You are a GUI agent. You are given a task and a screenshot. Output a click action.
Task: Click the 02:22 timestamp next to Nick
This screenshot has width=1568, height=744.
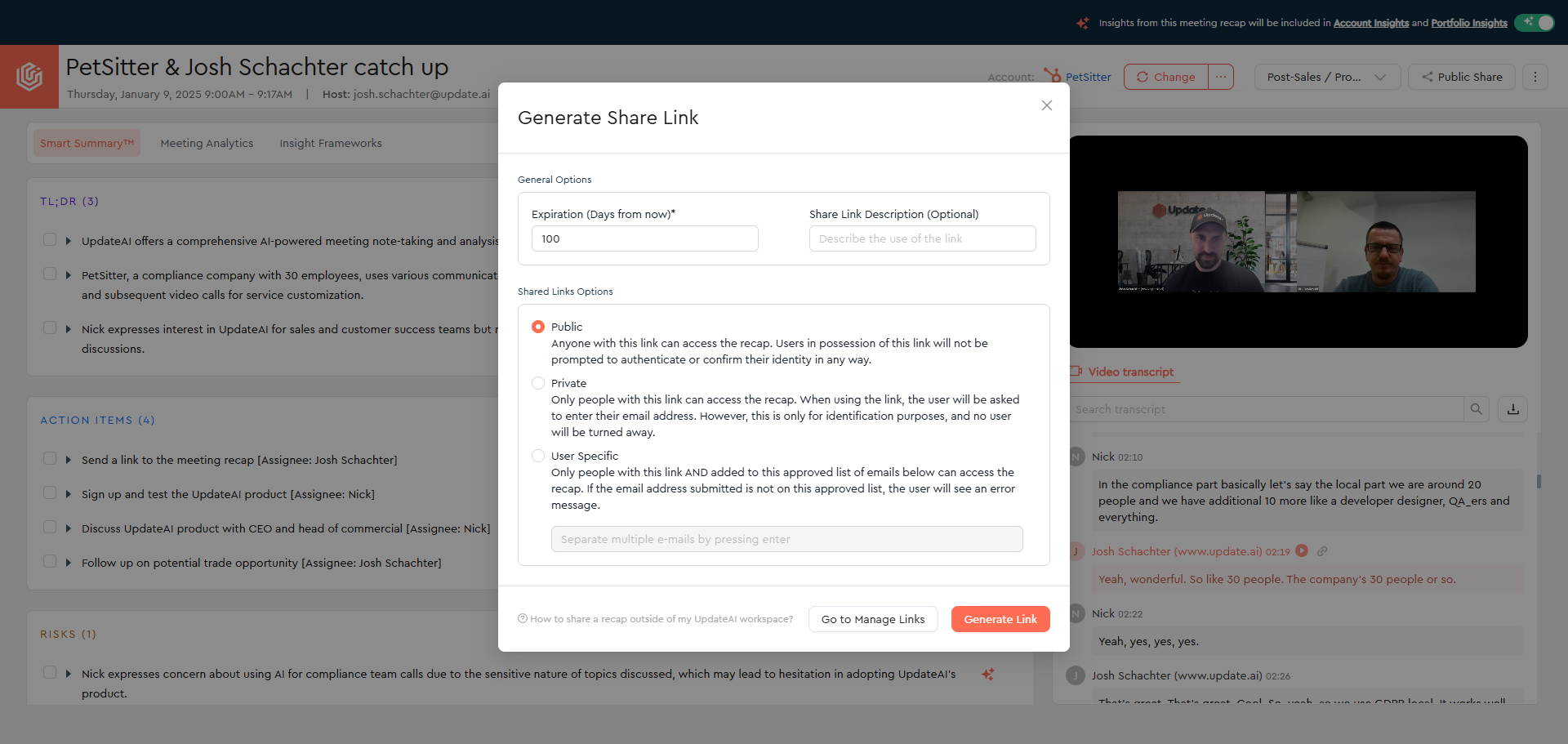[1130, 614]
